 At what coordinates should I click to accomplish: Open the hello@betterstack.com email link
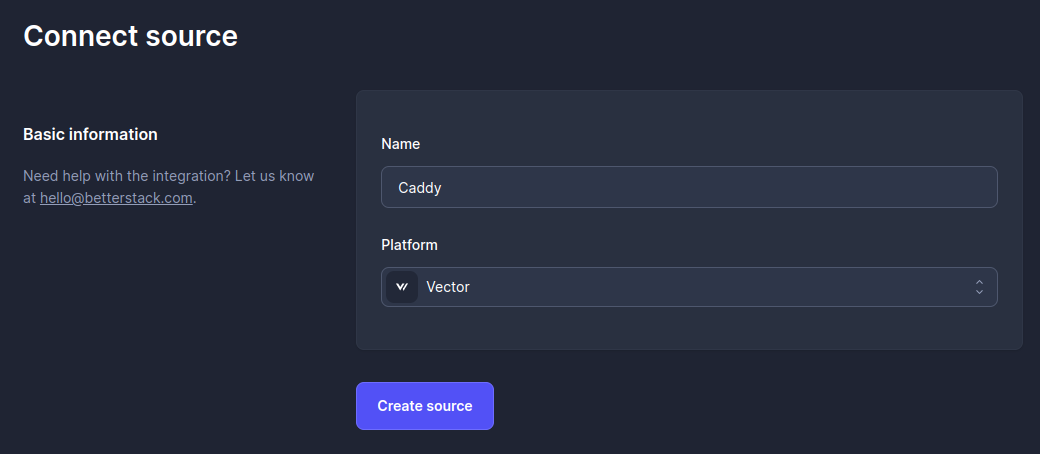[116, 198]
